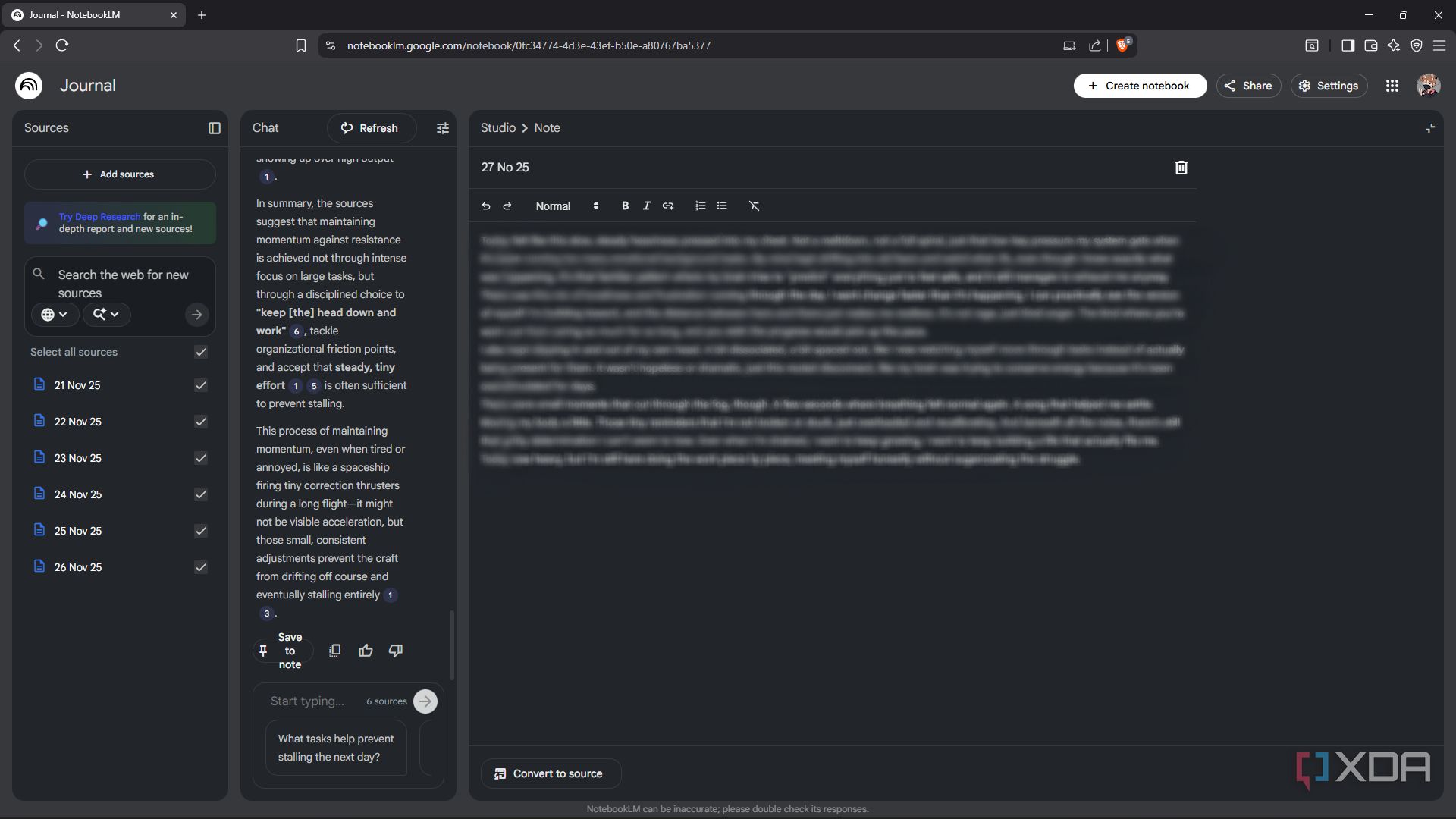Toggle Select all sources checkbox
Viewport: 1456px width, 819px height.
point(201,352)
